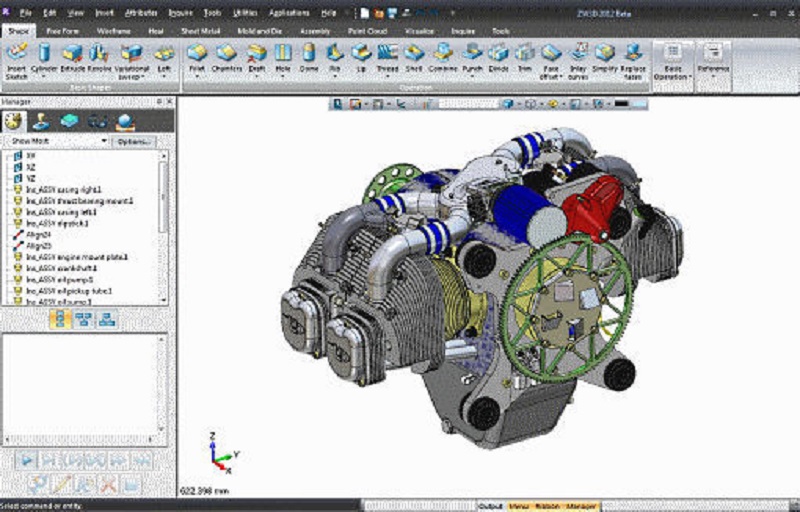This screenshot has width=800, height=512.
Task: Switch to the Assembly ribbon tab
Action: tap(315, 31)
